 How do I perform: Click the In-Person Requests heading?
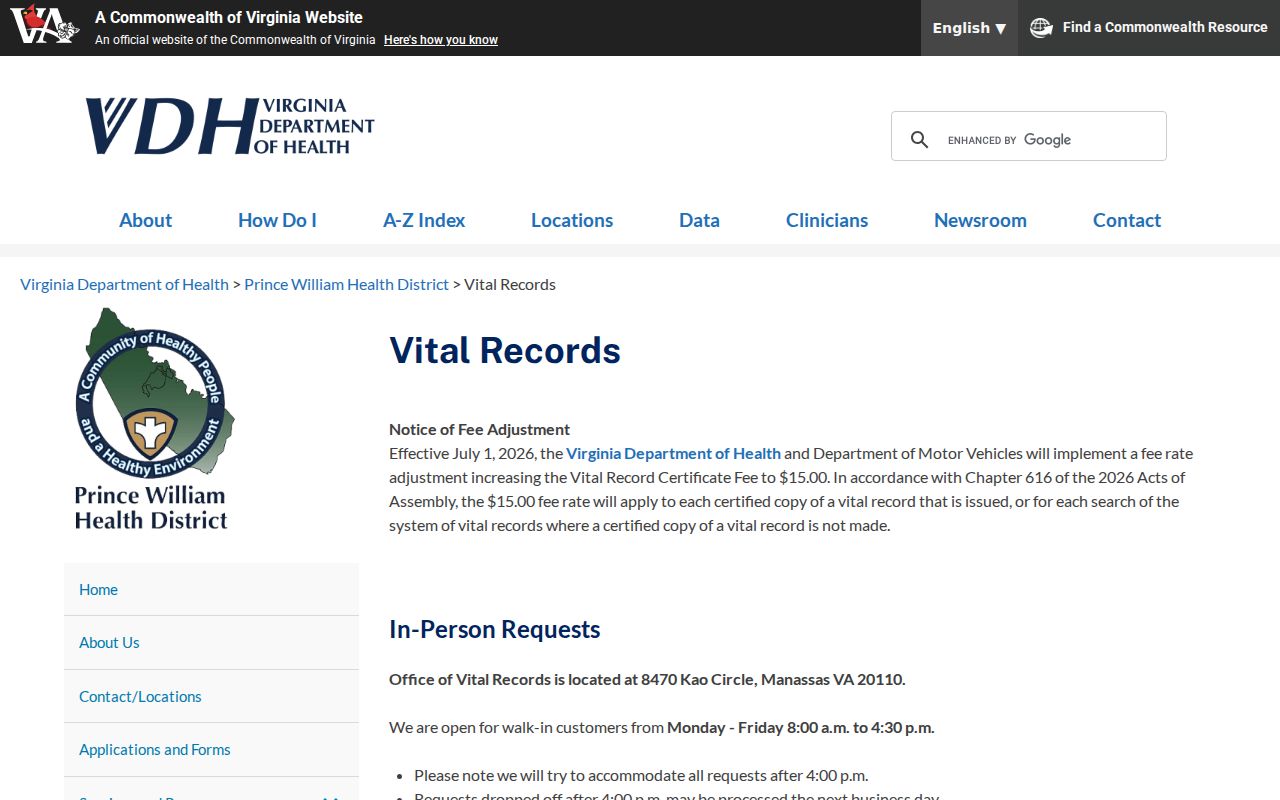click(x=495, y=629)
